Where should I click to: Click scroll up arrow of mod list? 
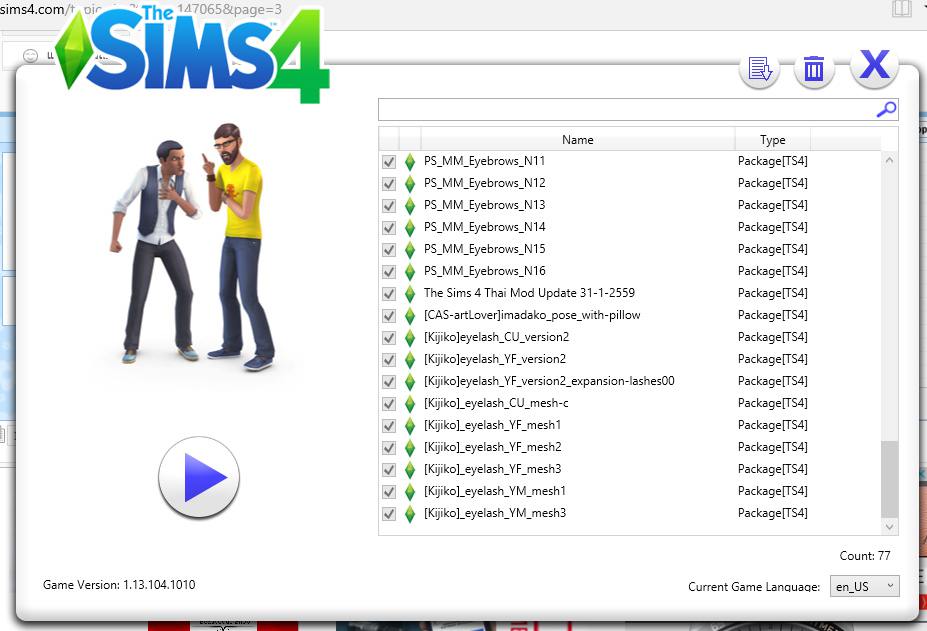889,160
